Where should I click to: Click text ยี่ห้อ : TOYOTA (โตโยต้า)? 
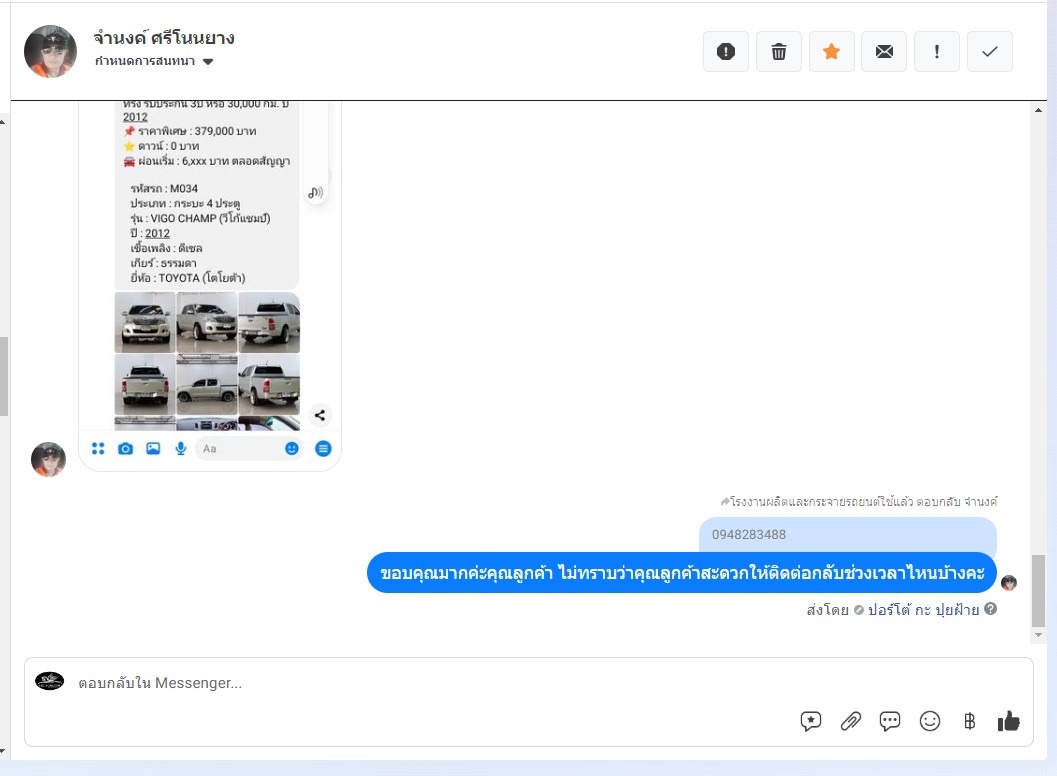click(x=187, y=278)
